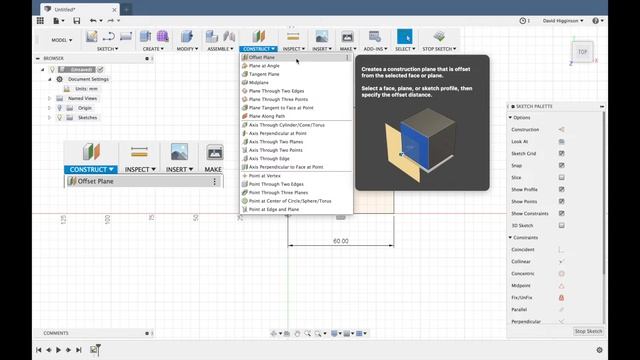The width and height of the screenshot is (640, 360).
Task: Open the CREATE dropdown menu
Action: click(x=153, y=49)
